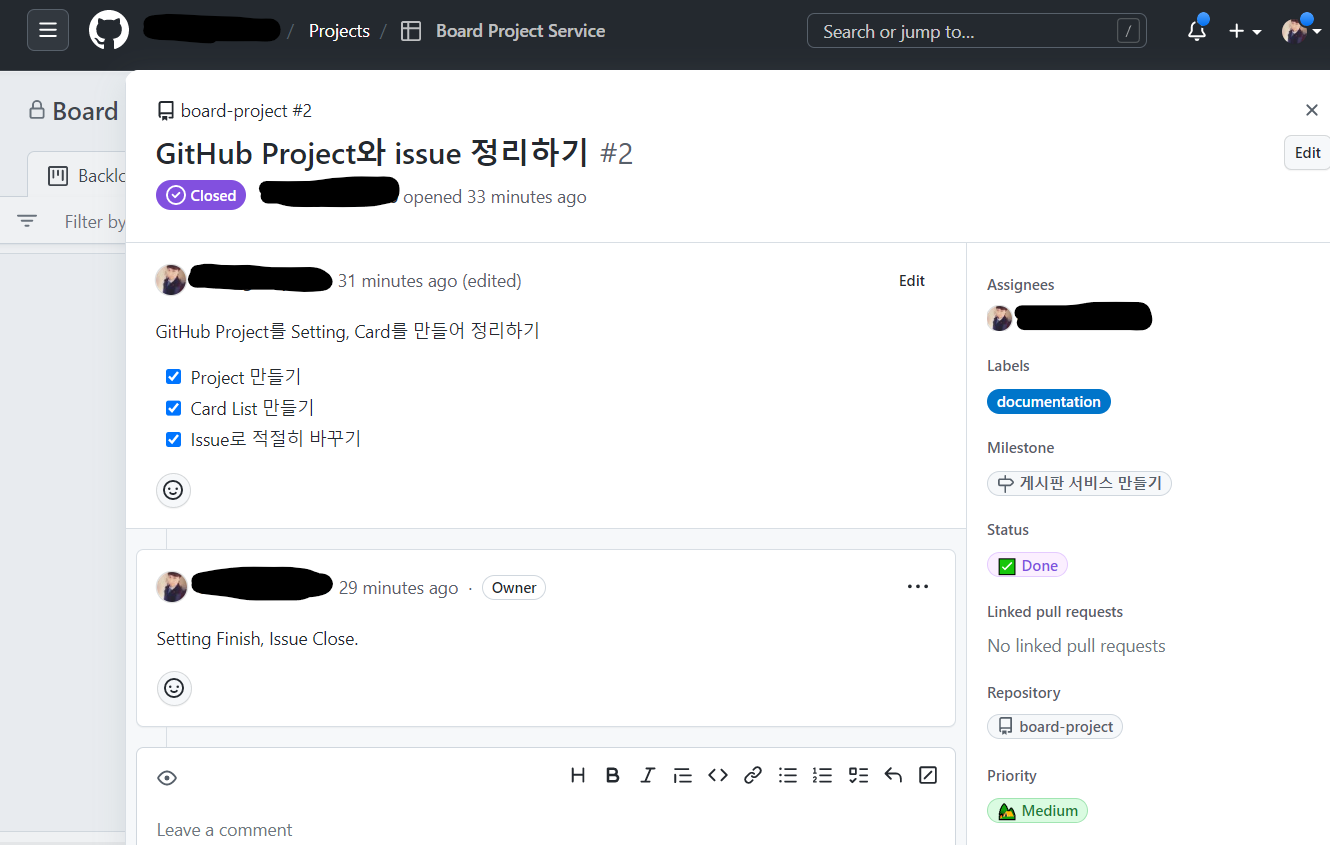Insert code formatting in comment
Screen dimensions: 1330x845
(718, 775)
